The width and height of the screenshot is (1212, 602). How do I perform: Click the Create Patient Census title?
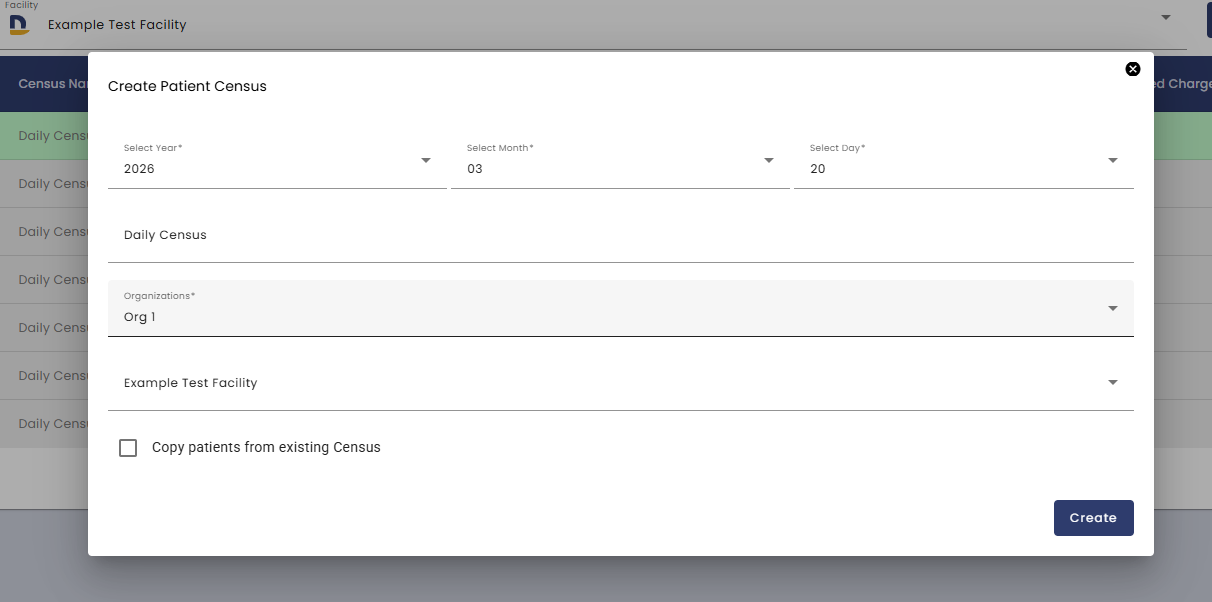tap(187, 86)
